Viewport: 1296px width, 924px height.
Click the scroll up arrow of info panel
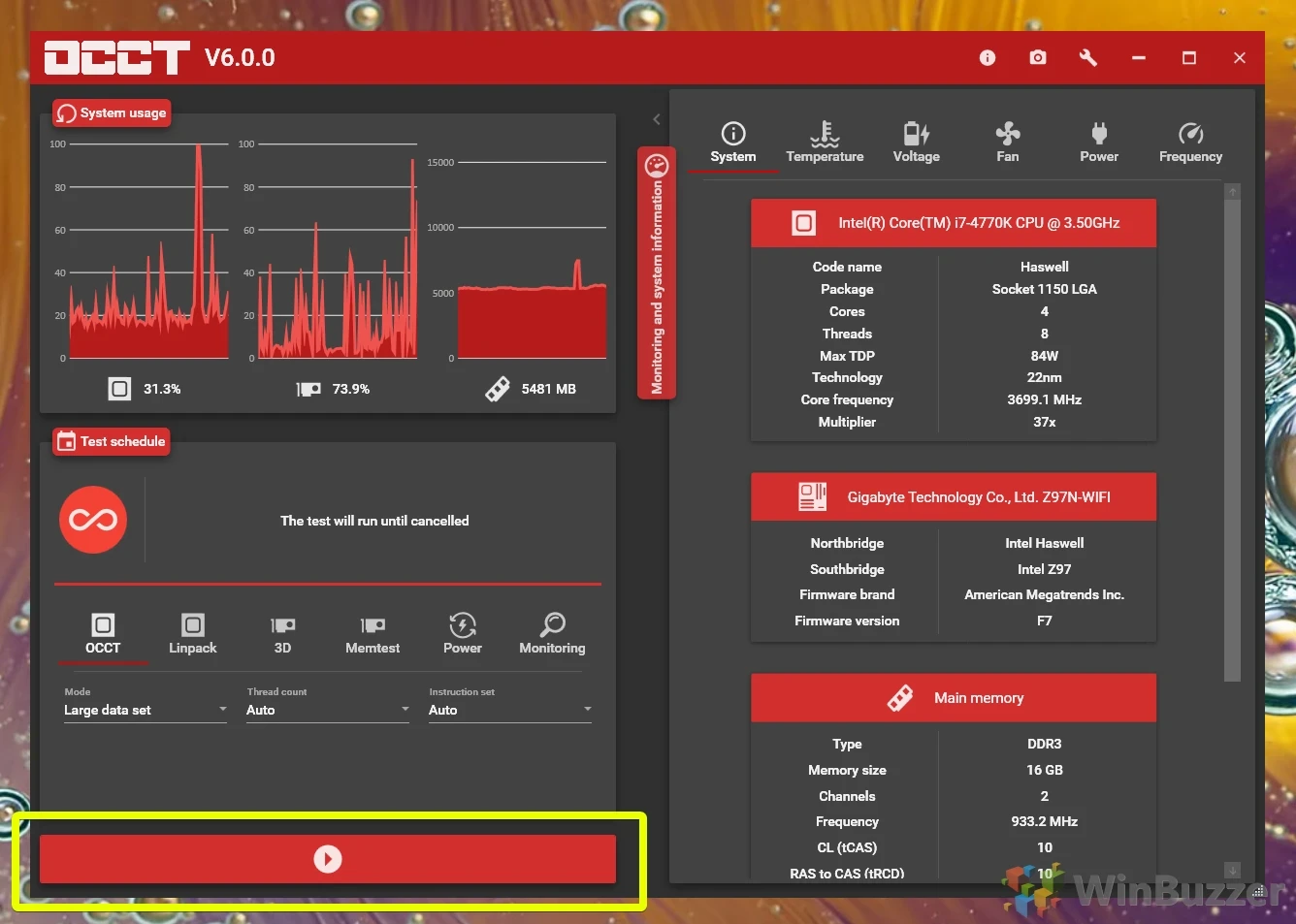click(x=1233, y=192)
